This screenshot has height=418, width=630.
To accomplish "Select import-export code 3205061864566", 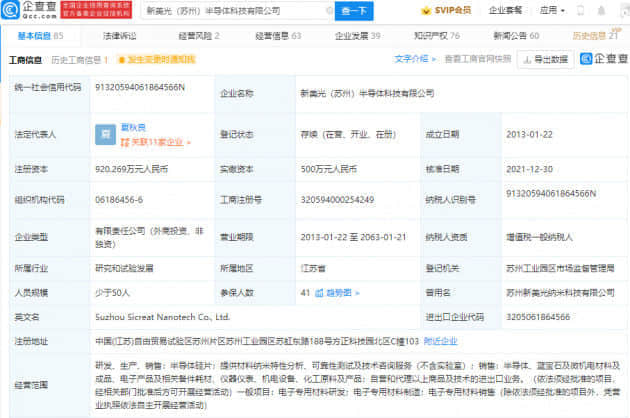I will tap(538, 317).
